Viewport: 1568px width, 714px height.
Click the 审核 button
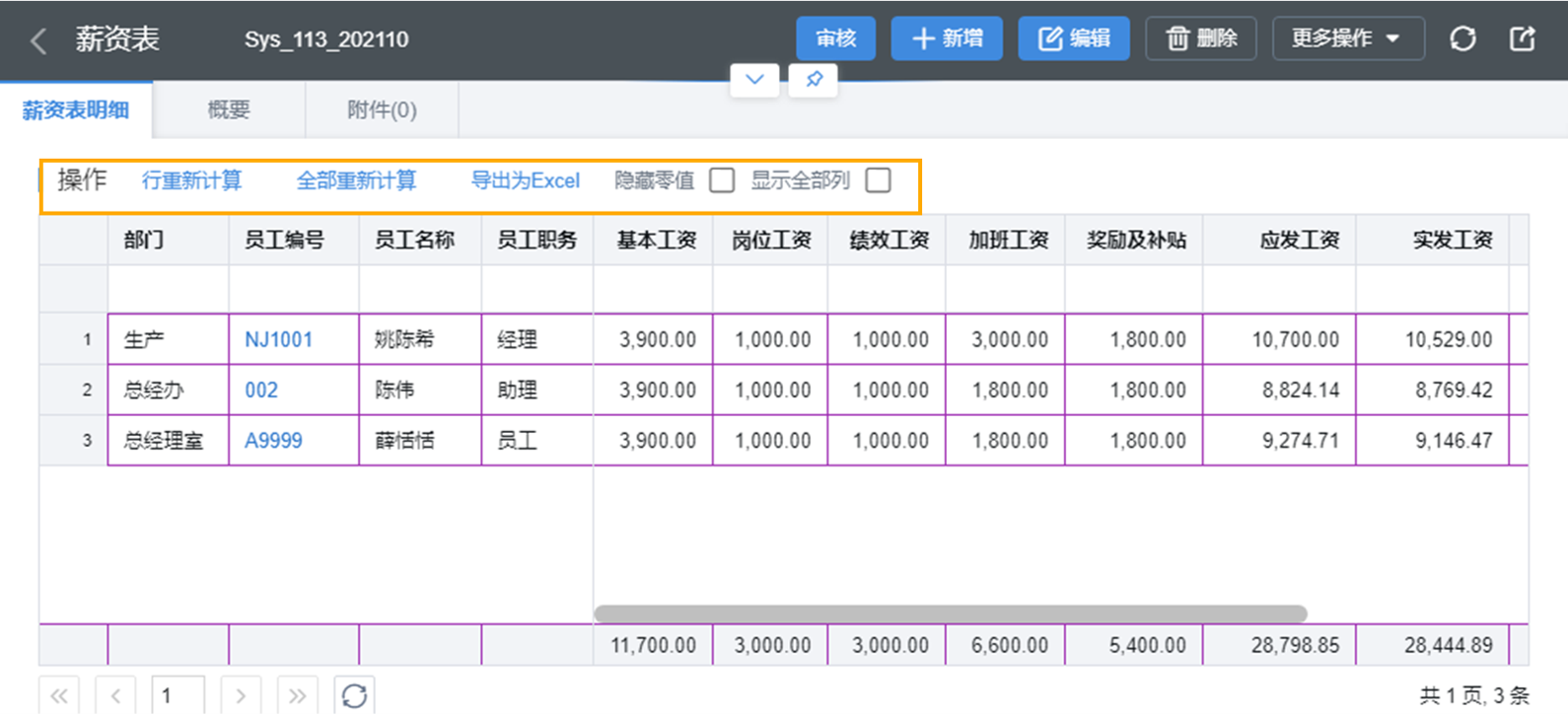click(x=835, y=38)
